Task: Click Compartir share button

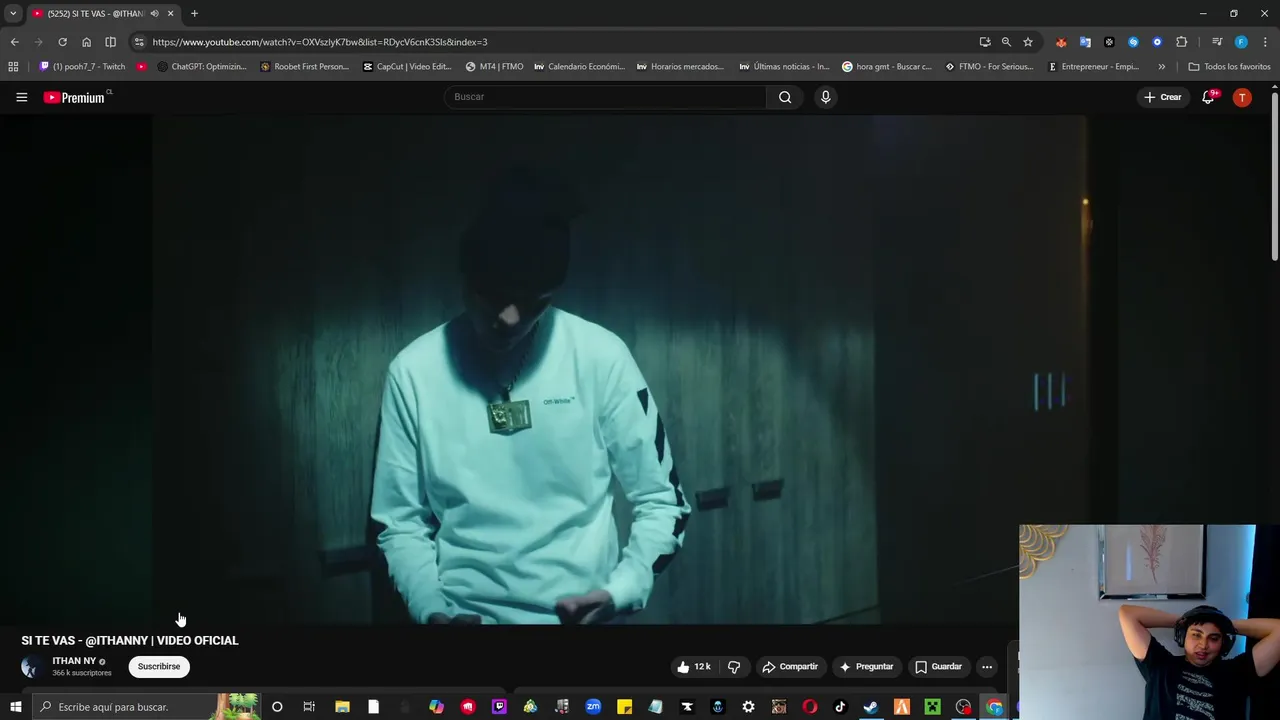Action: coord(790,667)
